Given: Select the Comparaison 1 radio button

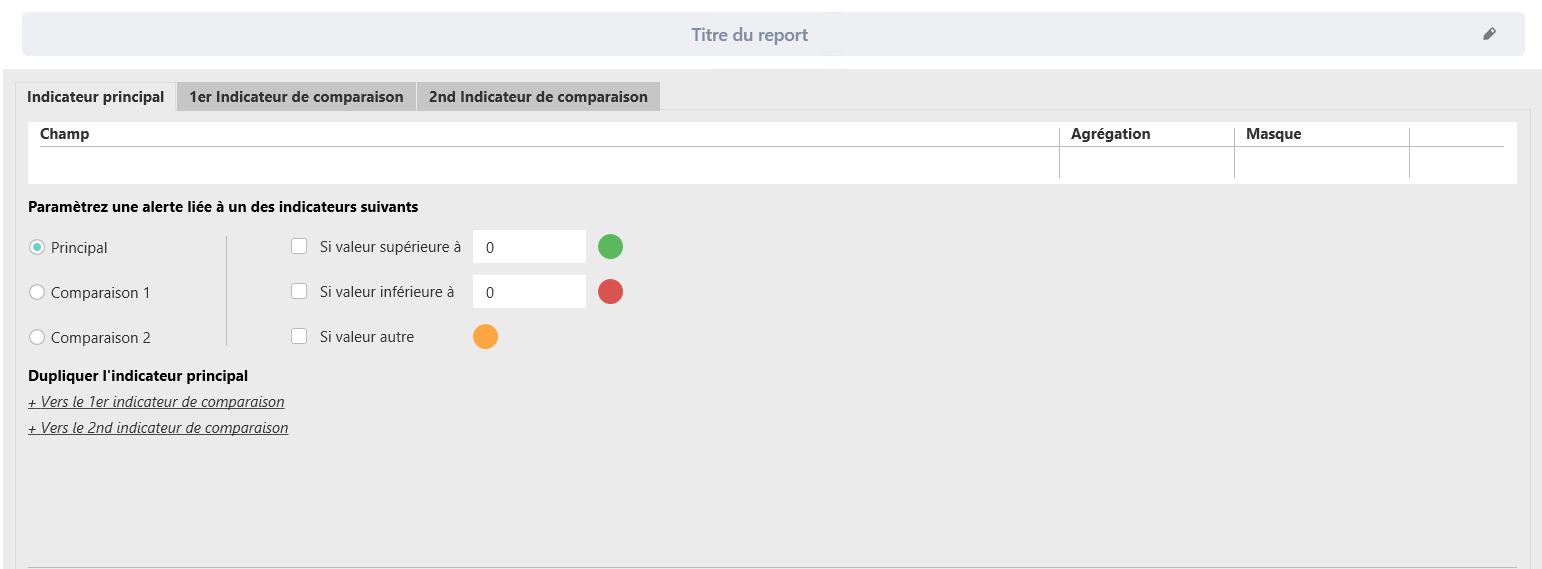Looking at the screenshot, I should click(x=37, y=292).
